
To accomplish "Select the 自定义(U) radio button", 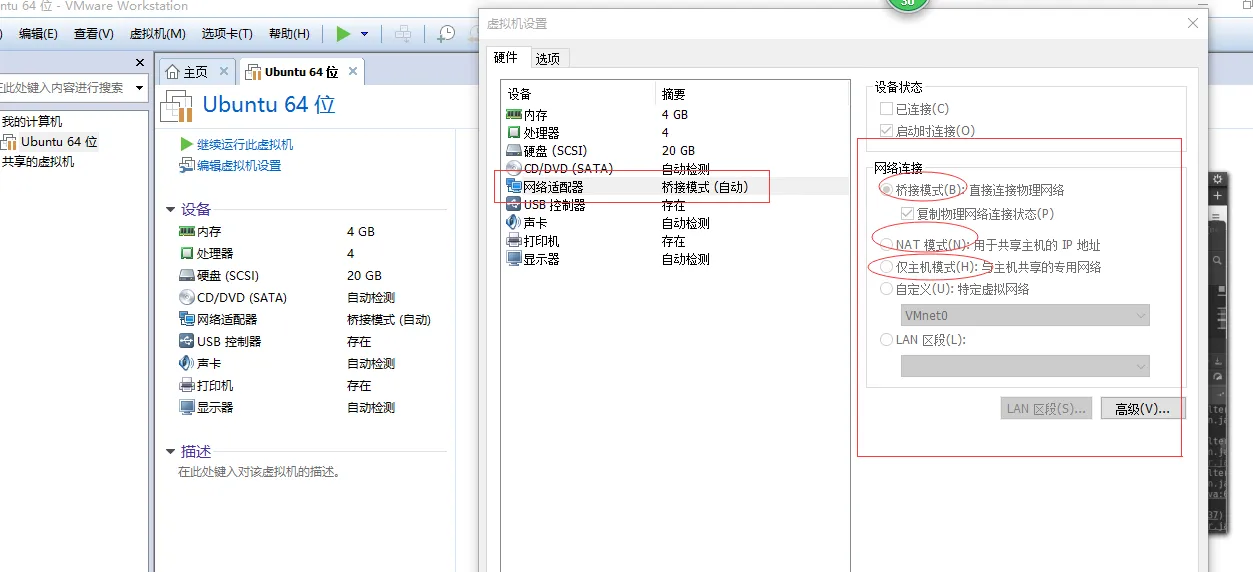I will (886, 289).
